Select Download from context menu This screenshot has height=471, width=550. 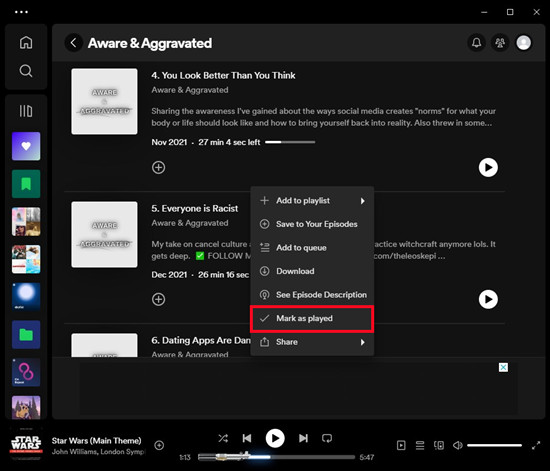[312, 271]
